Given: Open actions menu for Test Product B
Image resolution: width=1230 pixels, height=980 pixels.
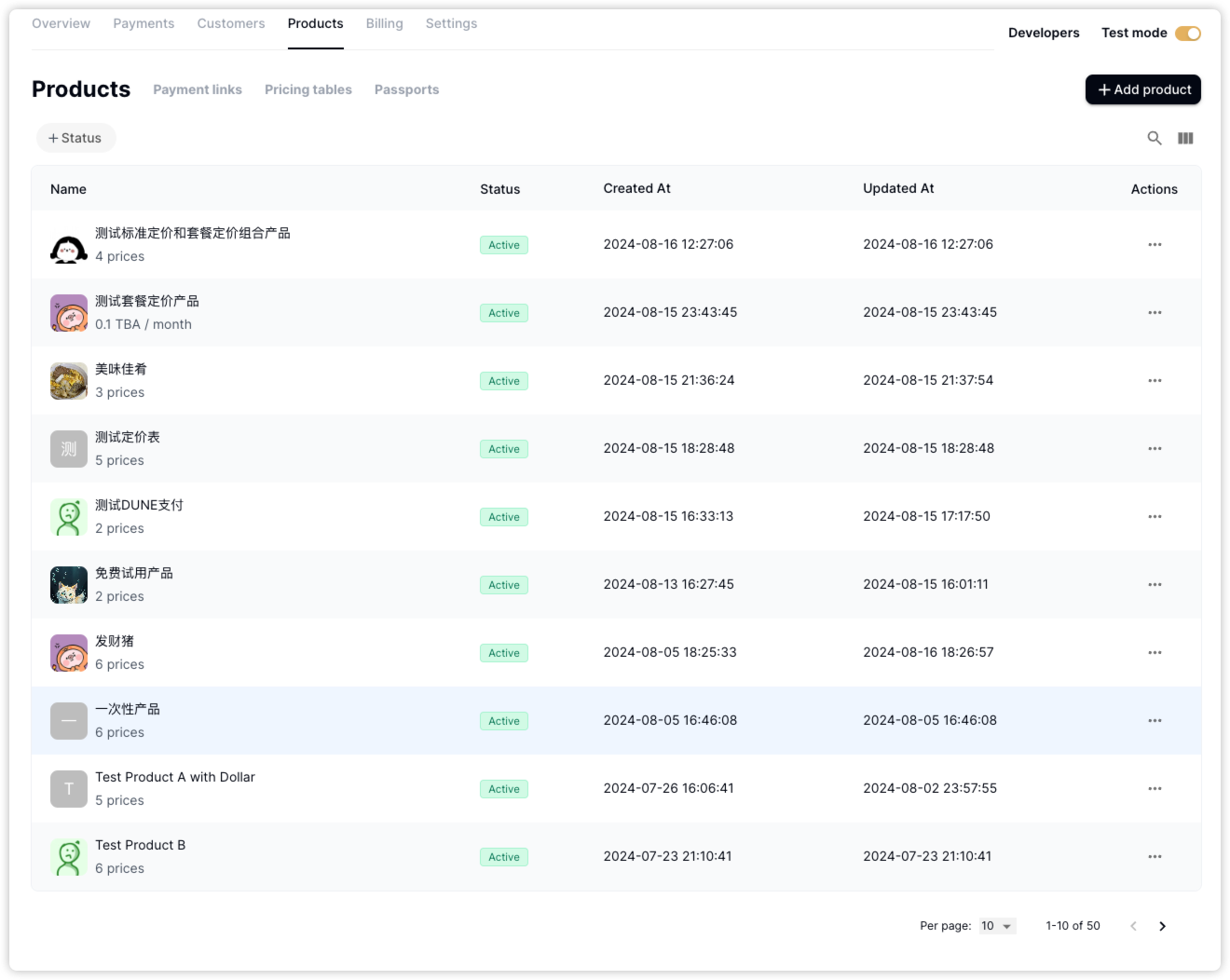Looking at the screenshot, I should pos(1155,857).
